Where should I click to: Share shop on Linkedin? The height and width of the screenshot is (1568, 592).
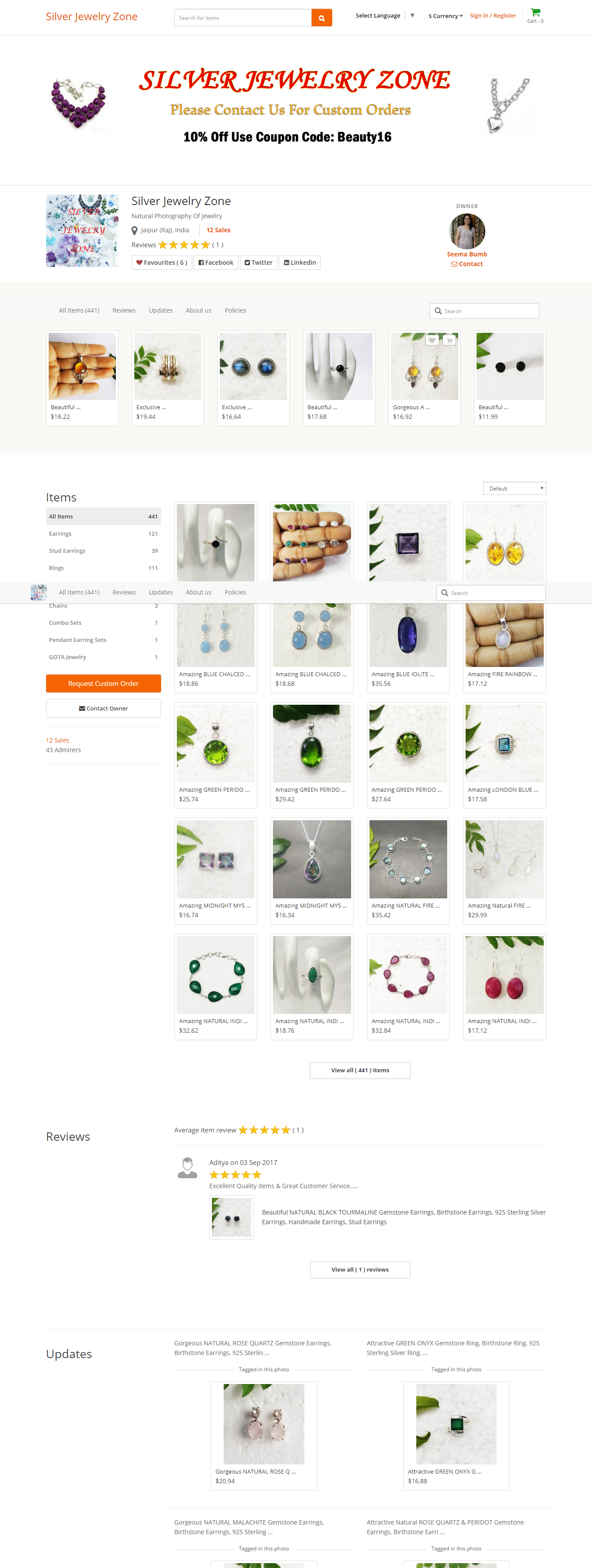coord(300,262)
